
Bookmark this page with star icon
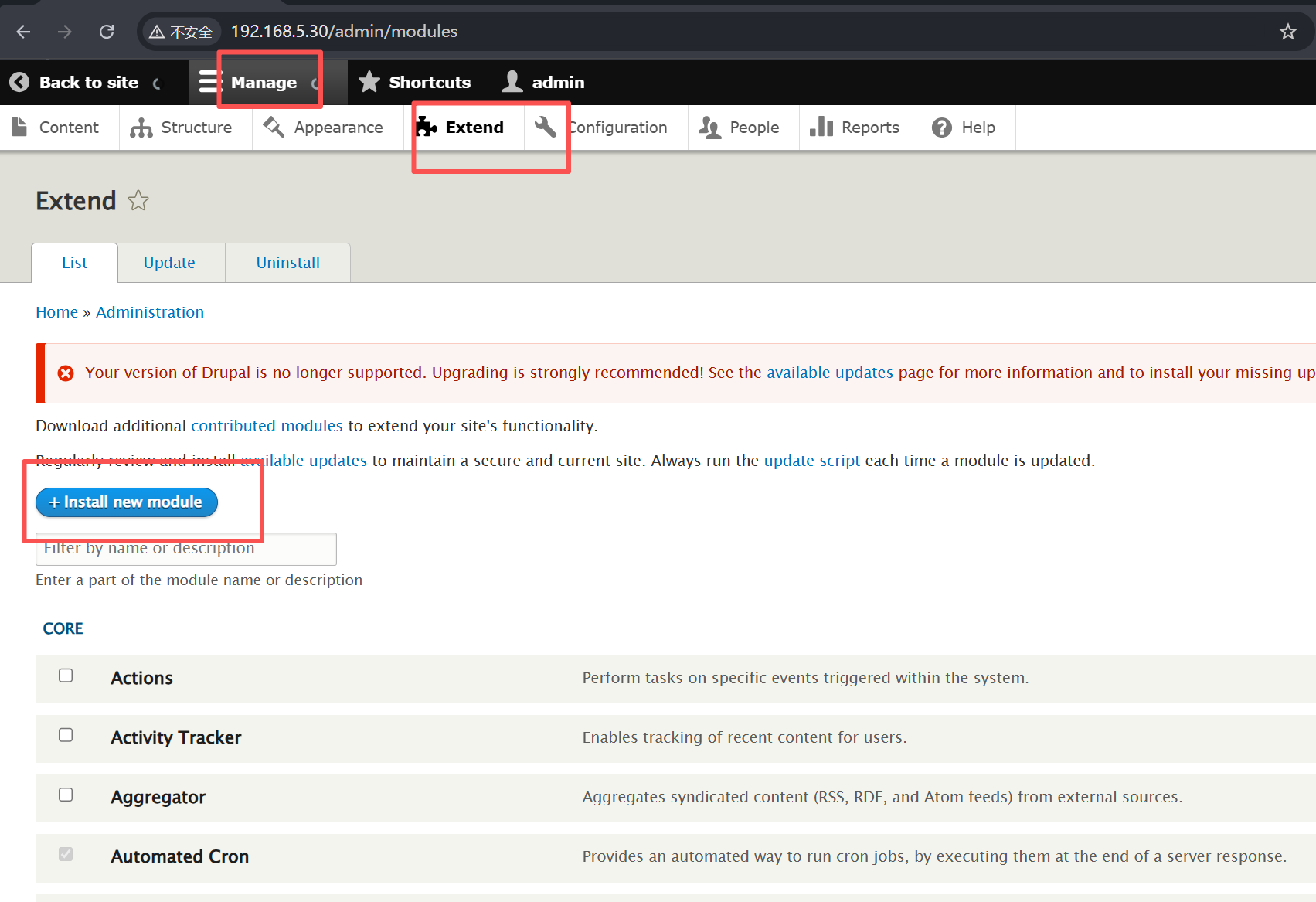click(1287, 32)
